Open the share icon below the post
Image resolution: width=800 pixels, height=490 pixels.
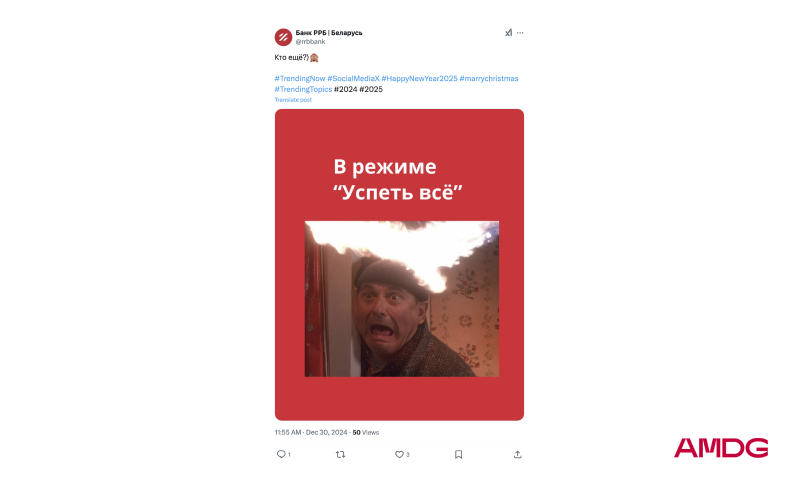[517, 454]
